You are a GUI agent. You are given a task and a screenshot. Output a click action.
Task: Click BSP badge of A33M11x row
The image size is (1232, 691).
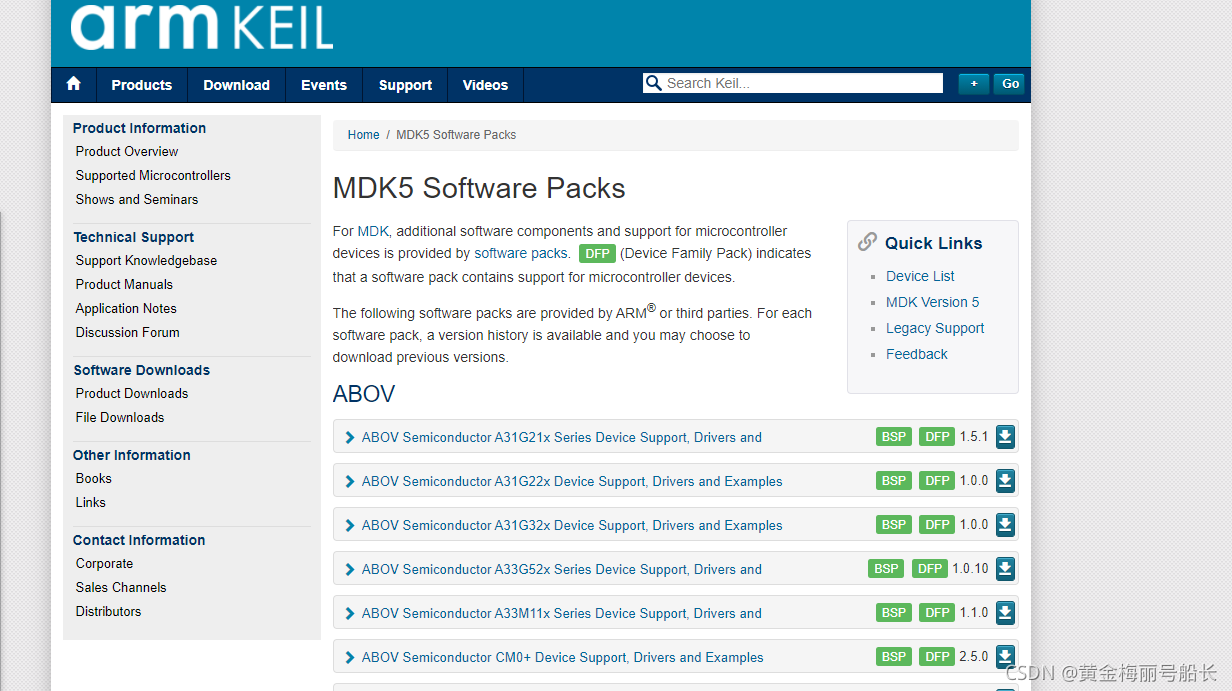click(x=894, y=613)
